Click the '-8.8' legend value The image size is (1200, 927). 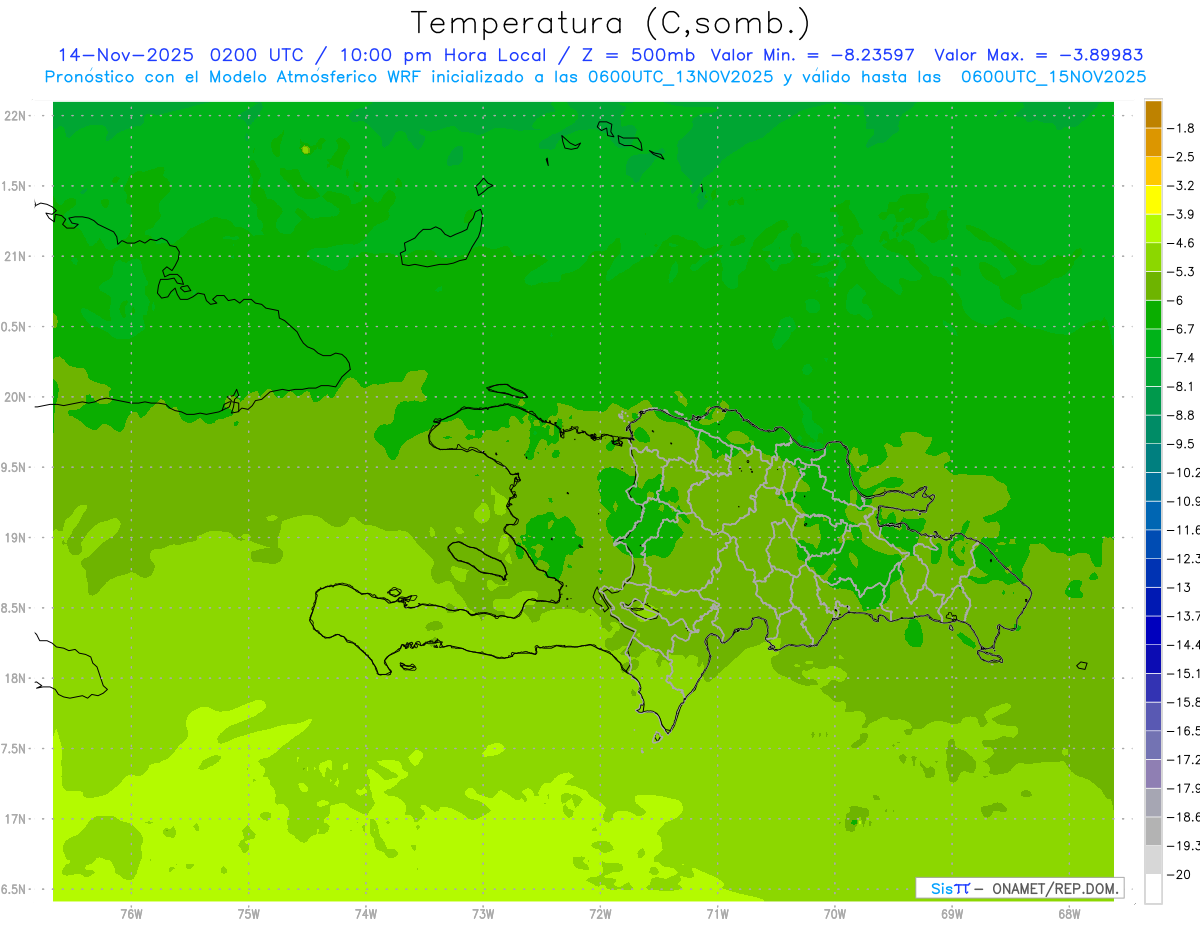pyautogui.click(x=1181, y=415)
